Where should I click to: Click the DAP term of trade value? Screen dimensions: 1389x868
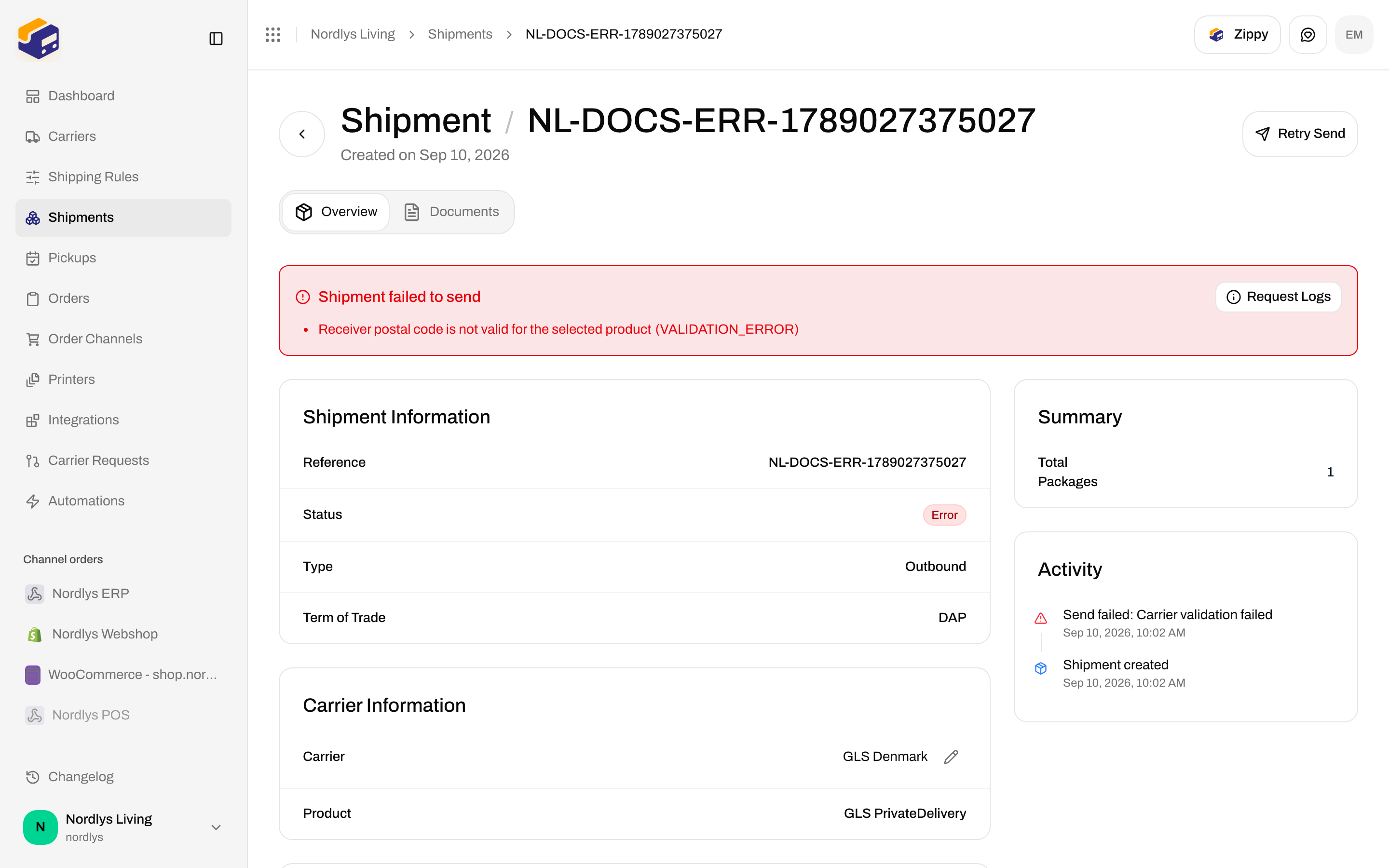coord(952,618)
